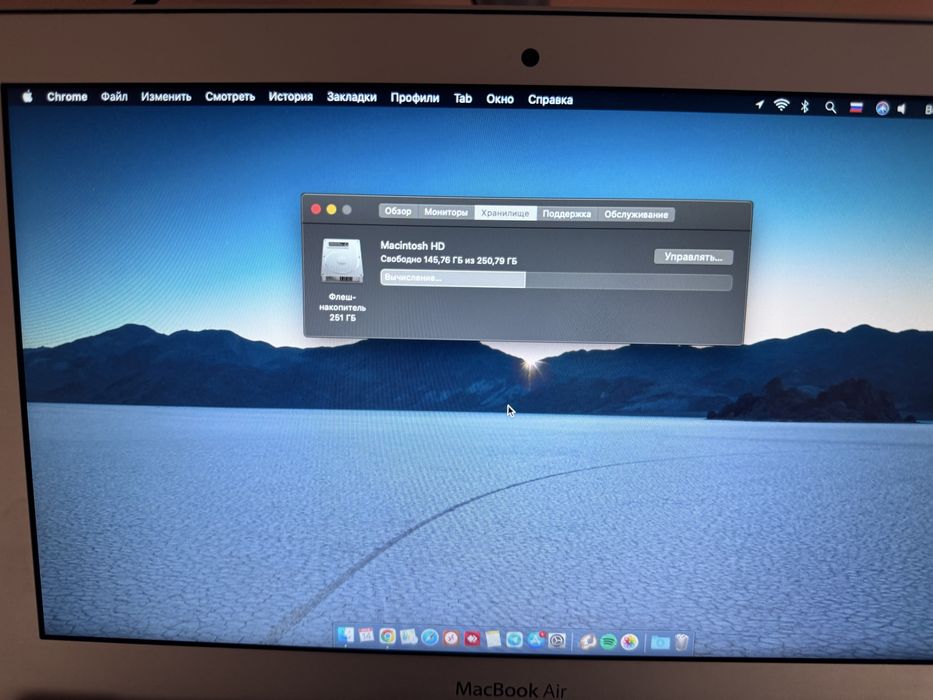Open the Wi-Fi status menu

[x=781, y=105]
